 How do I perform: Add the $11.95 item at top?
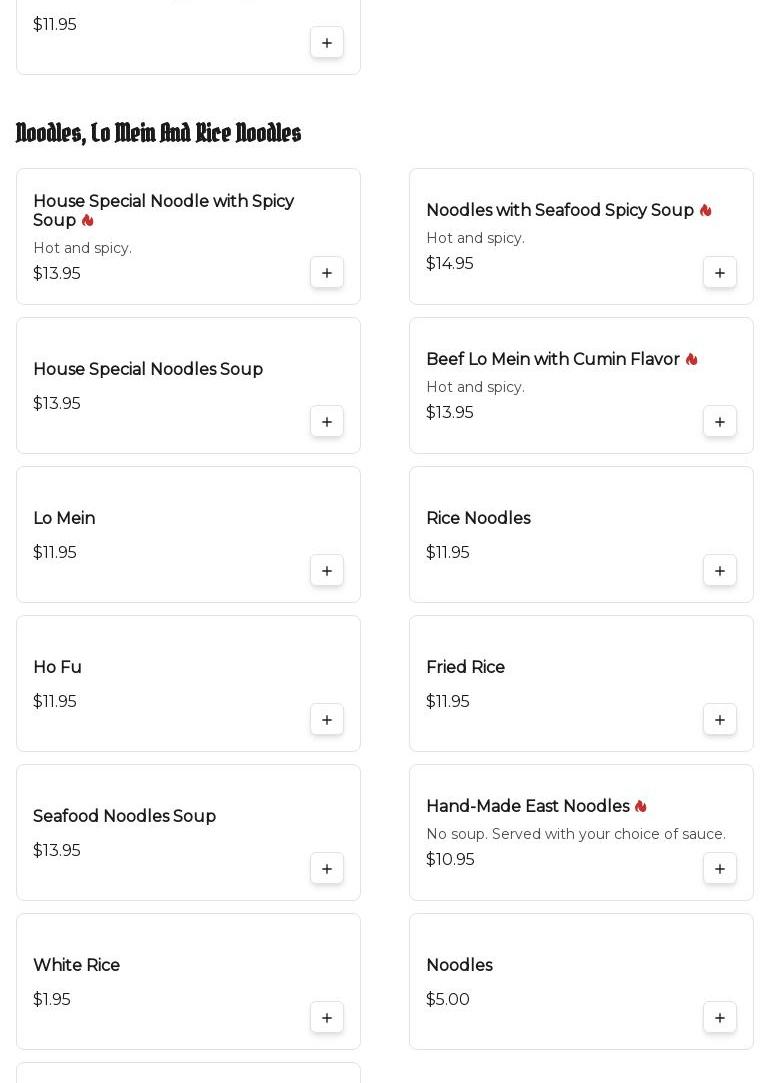tap(327, 43)
